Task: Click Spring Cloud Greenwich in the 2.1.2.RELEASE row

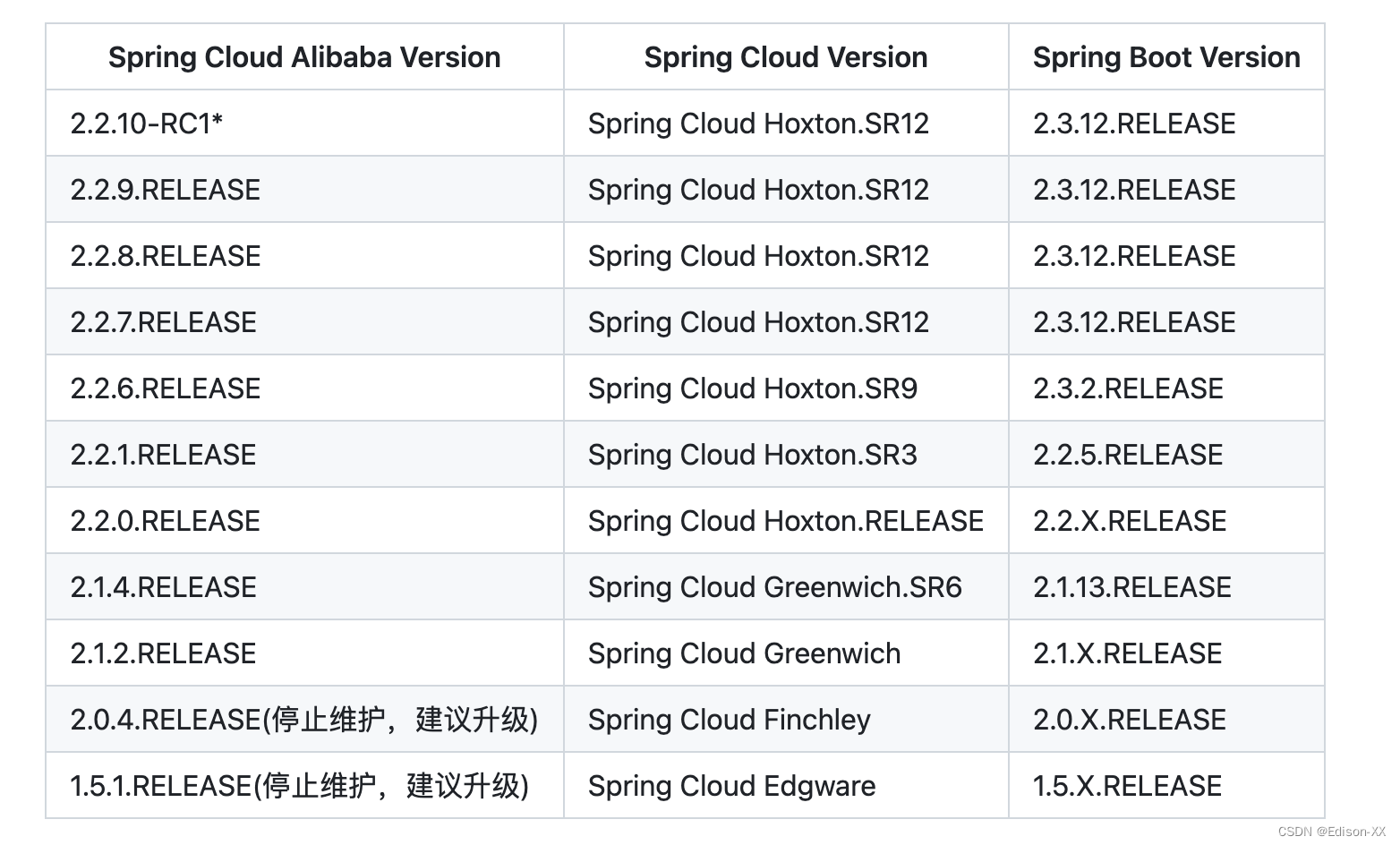Action: [786, 653]
